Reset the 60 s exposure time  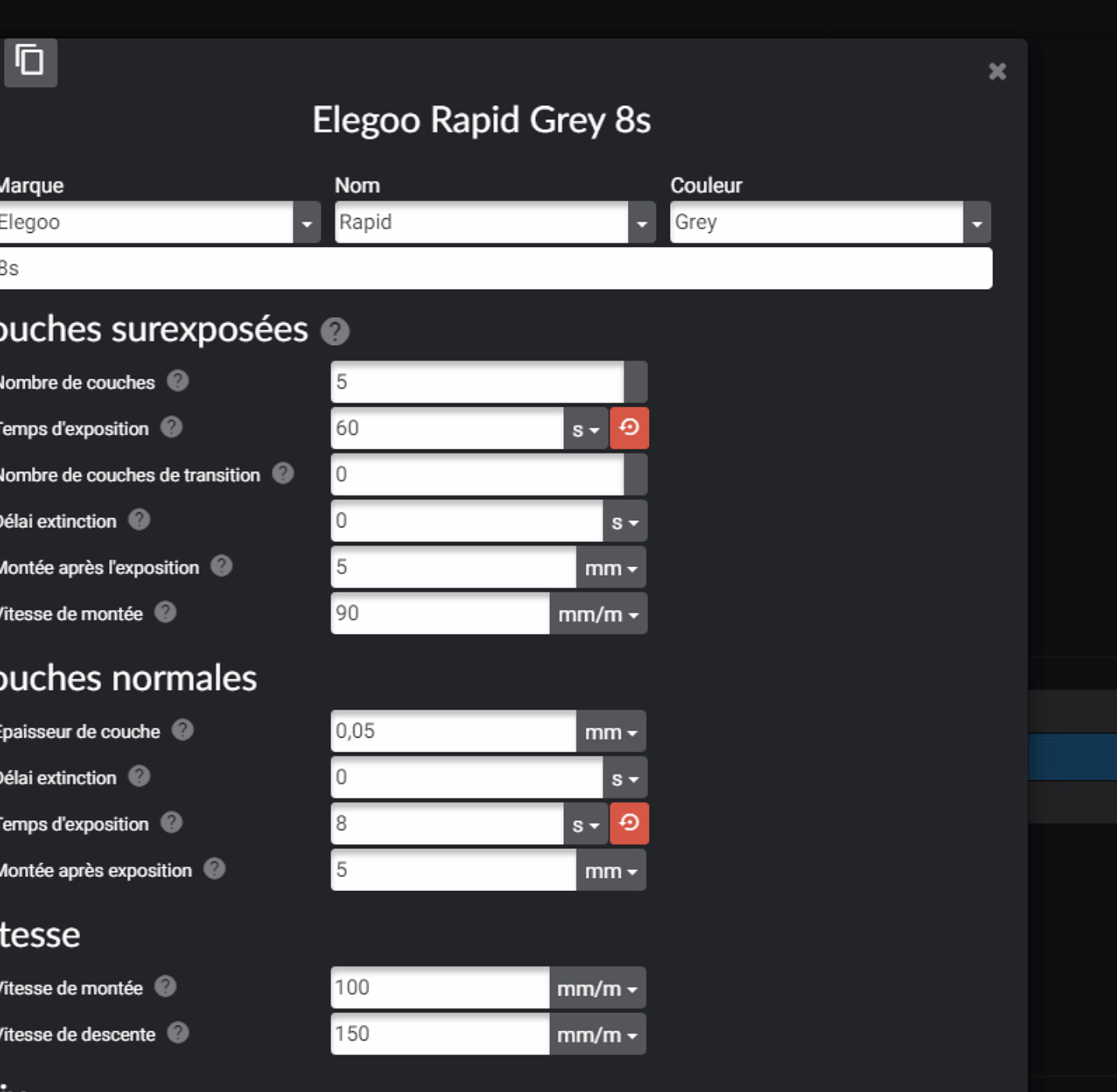click(x=629, y=428)
